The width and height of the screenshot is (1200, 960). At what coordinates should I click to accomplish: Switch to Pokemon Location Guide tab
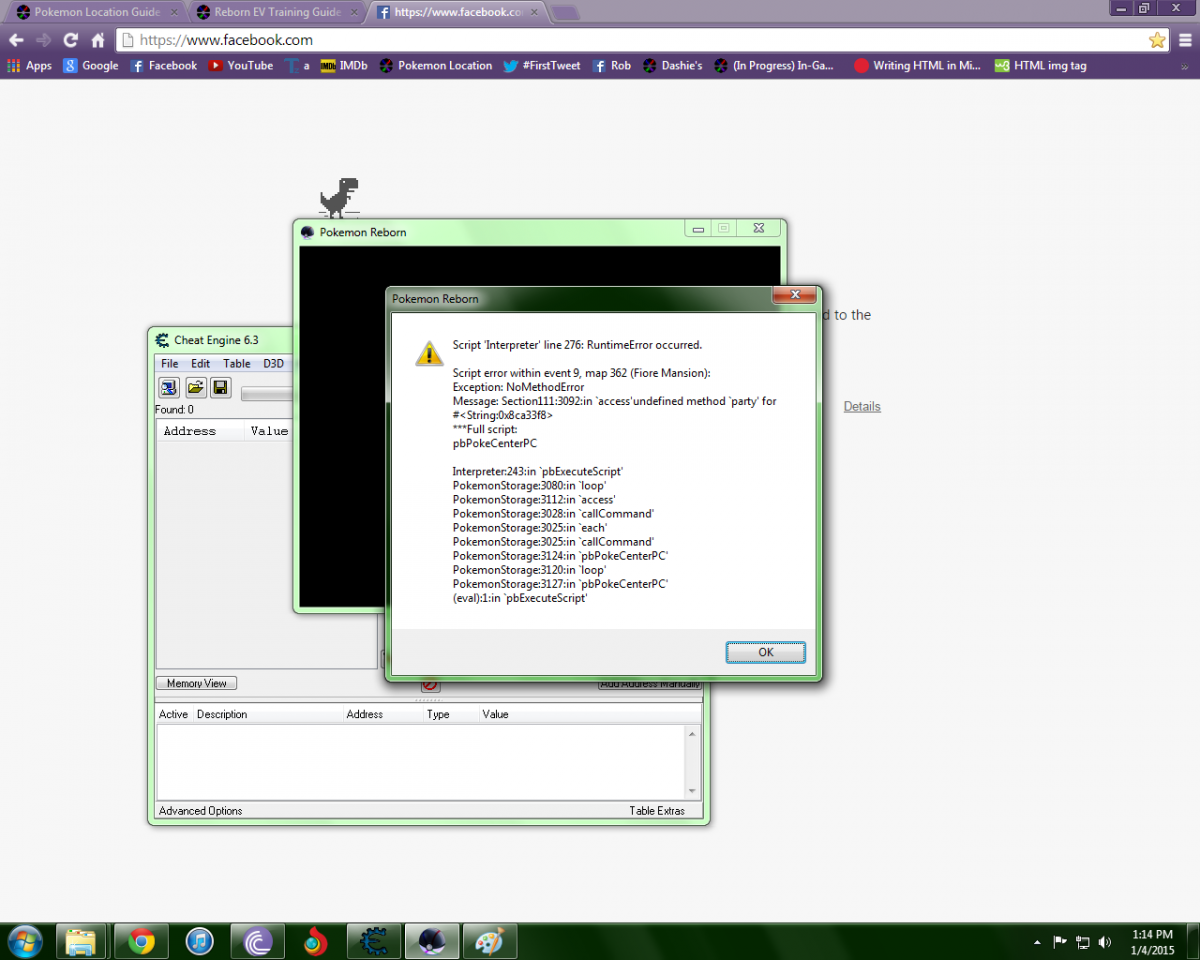94,12
